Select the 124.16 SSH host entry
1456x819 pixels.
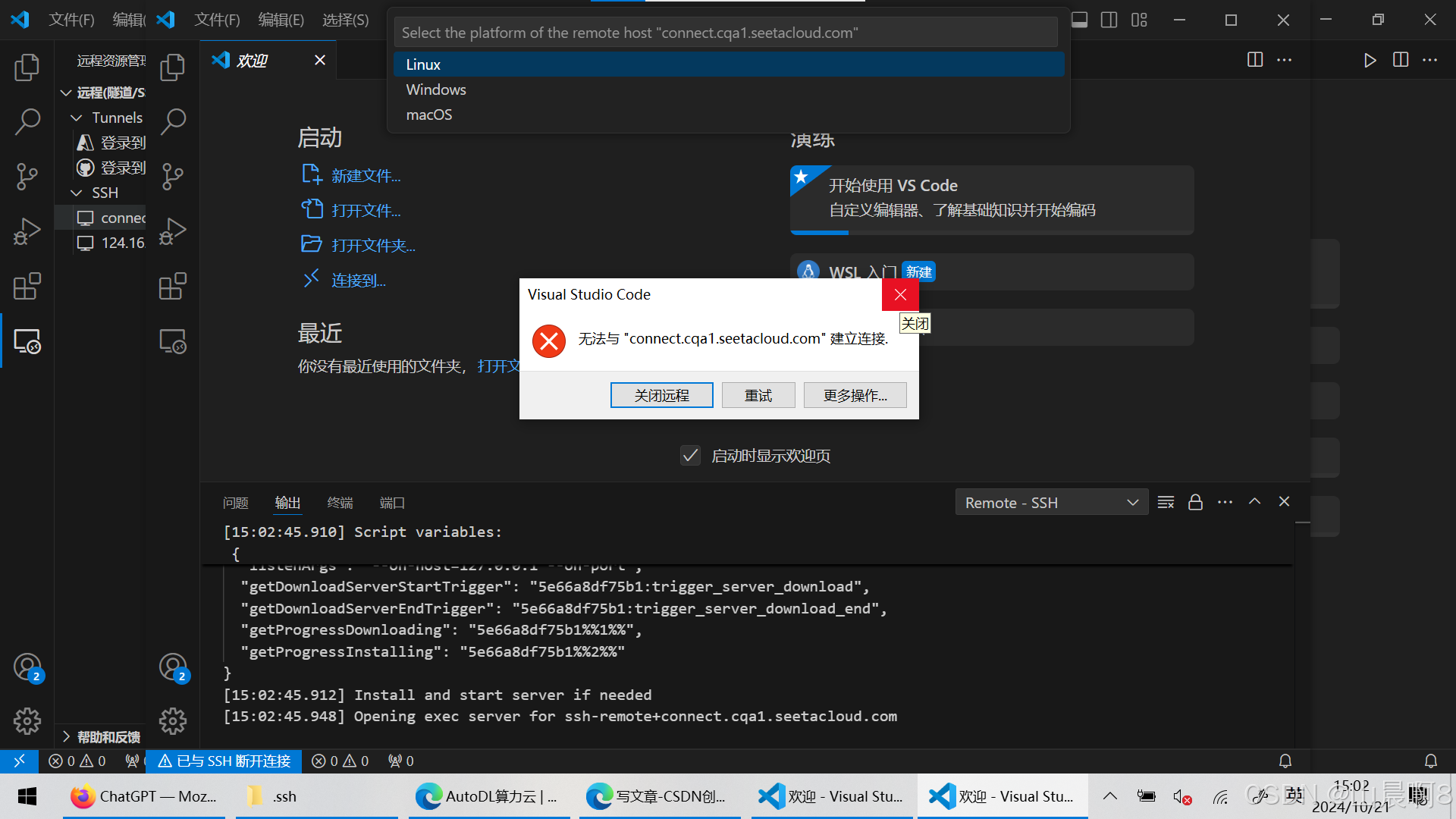tap(102, 243)
